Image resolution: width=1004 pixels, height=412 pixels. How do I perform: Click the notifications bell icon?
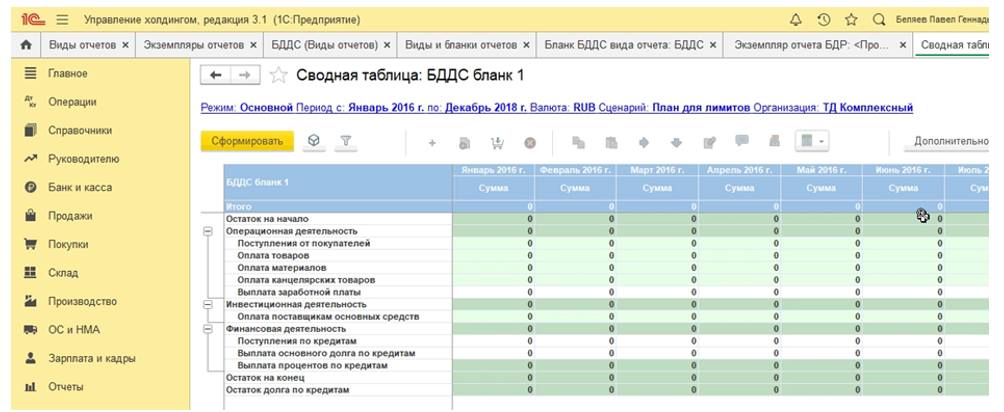point(796,20)
